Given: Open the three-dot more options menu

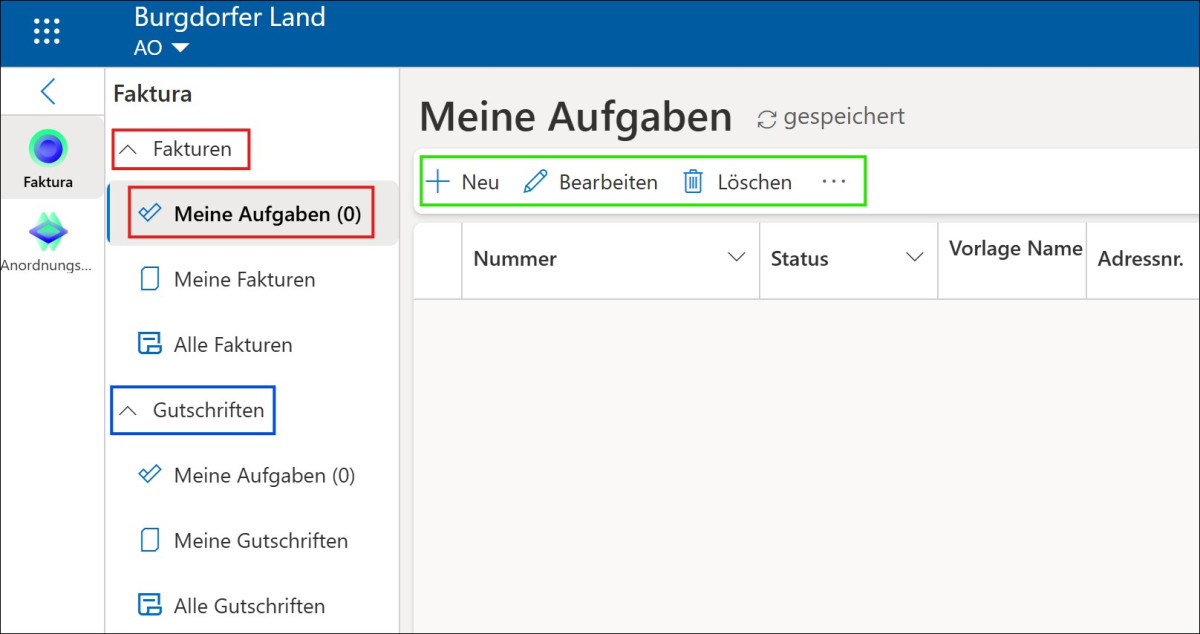Looking at the screenshot, I should 833,182.
